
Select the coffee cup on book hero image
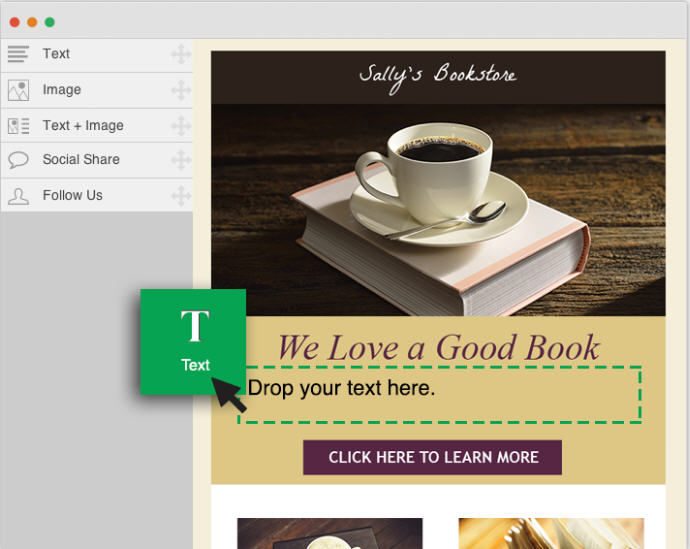438,210
